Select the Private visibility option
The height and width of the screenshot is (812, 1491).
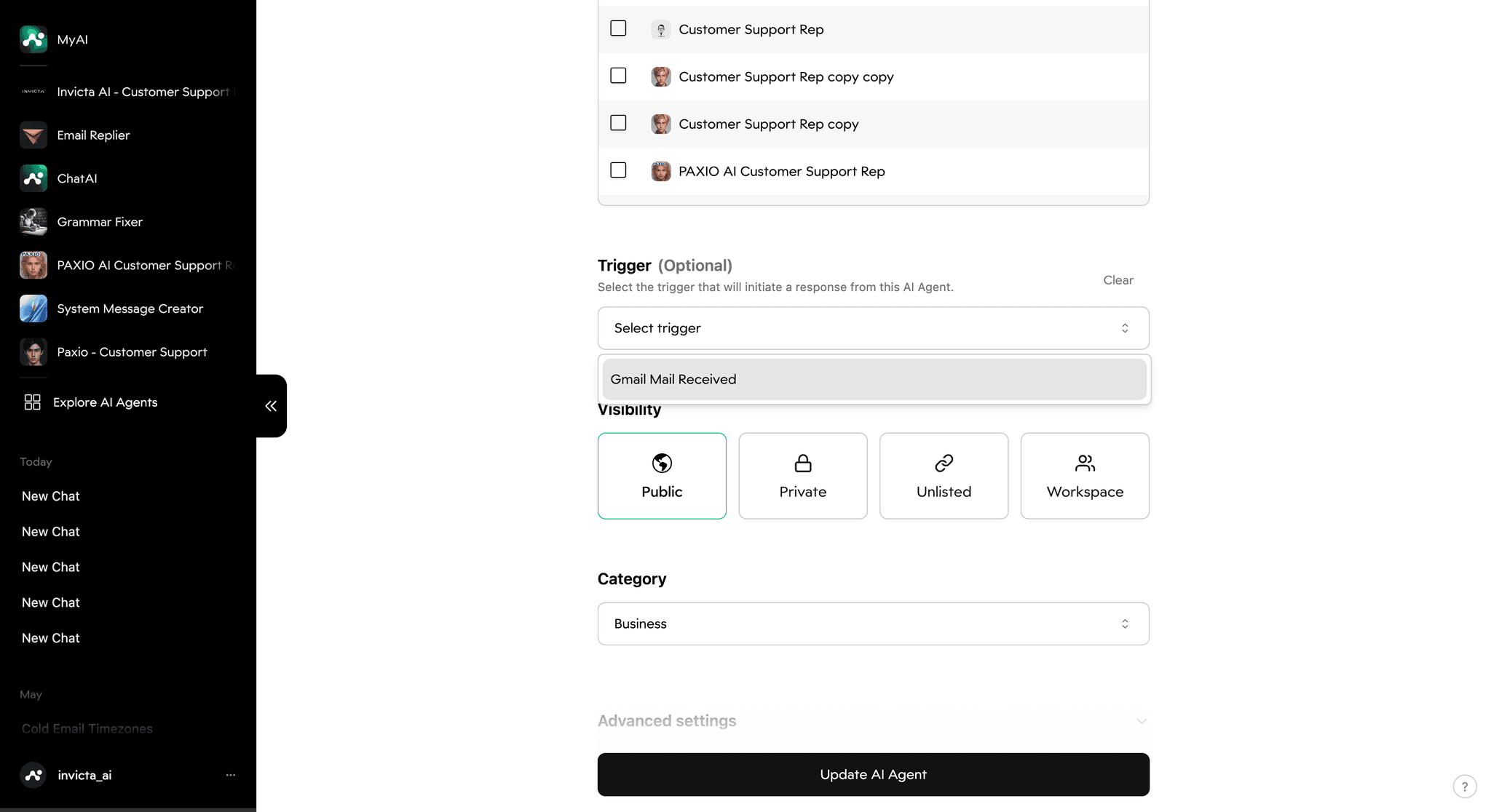[x=802, y=476]
